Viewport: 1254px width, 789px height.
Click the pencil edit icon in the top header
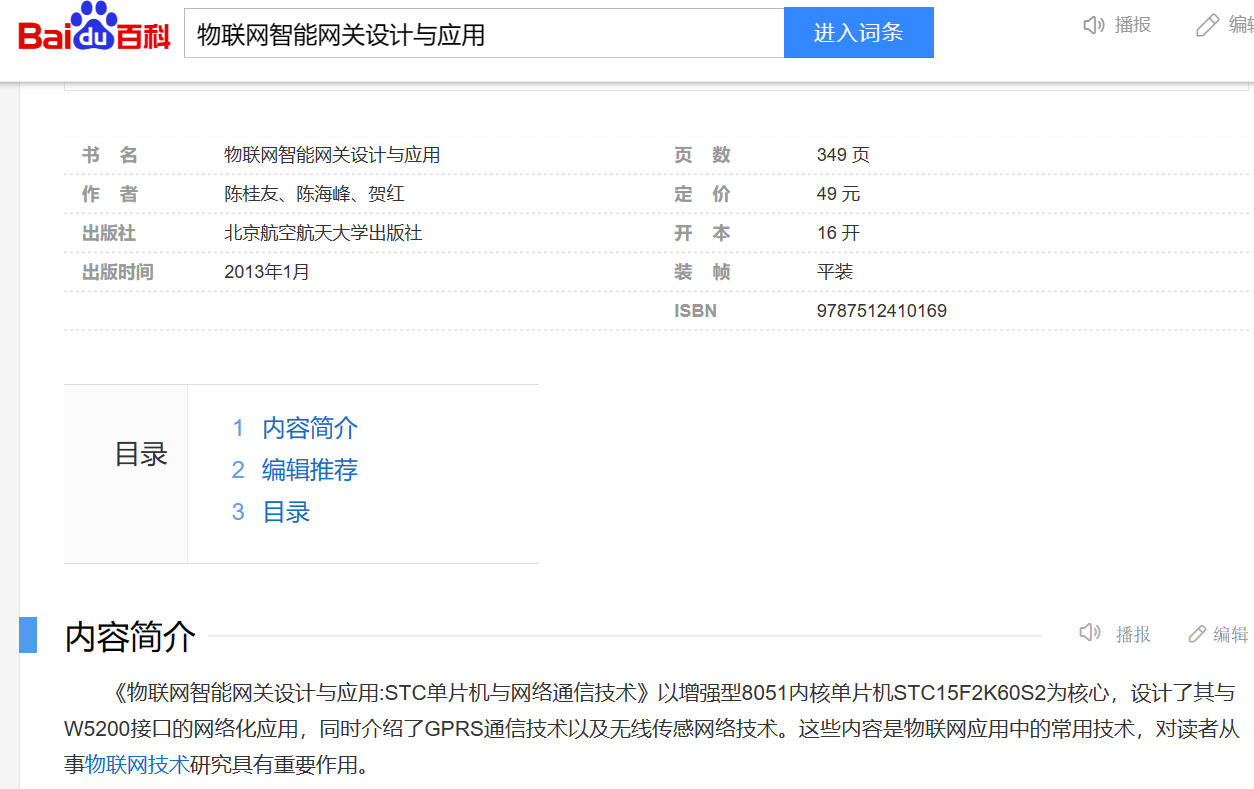[x=1207, y=25]
